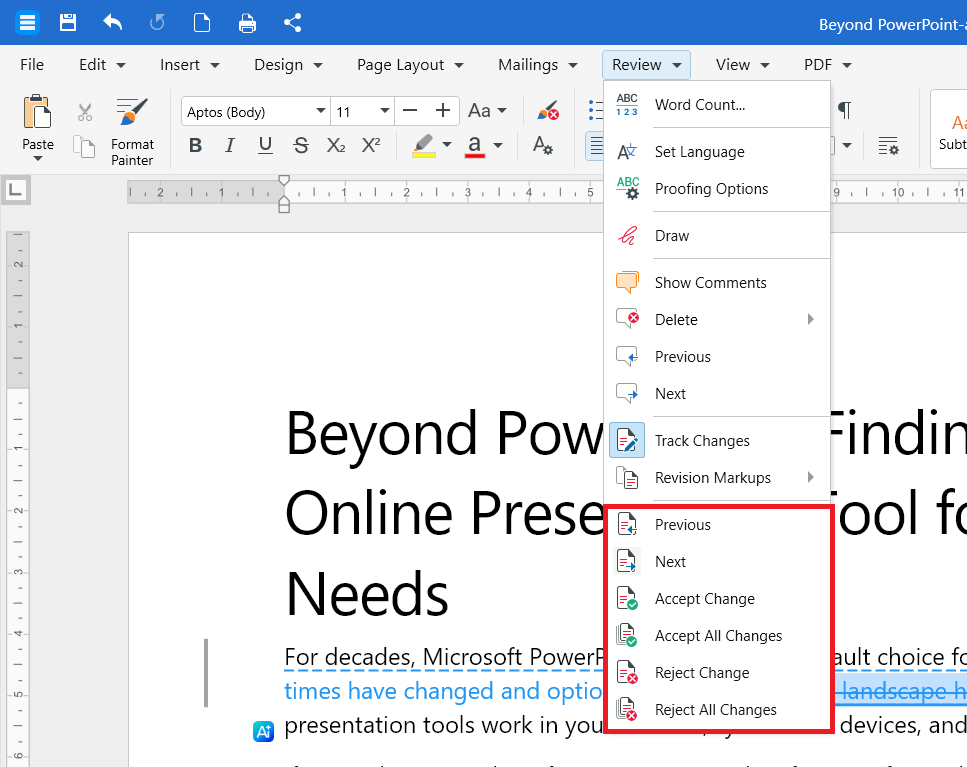Image resolution: width=967 pixels, height=767 pixels.
Task: Toggle Show Comments
Action: click(717, 283)
